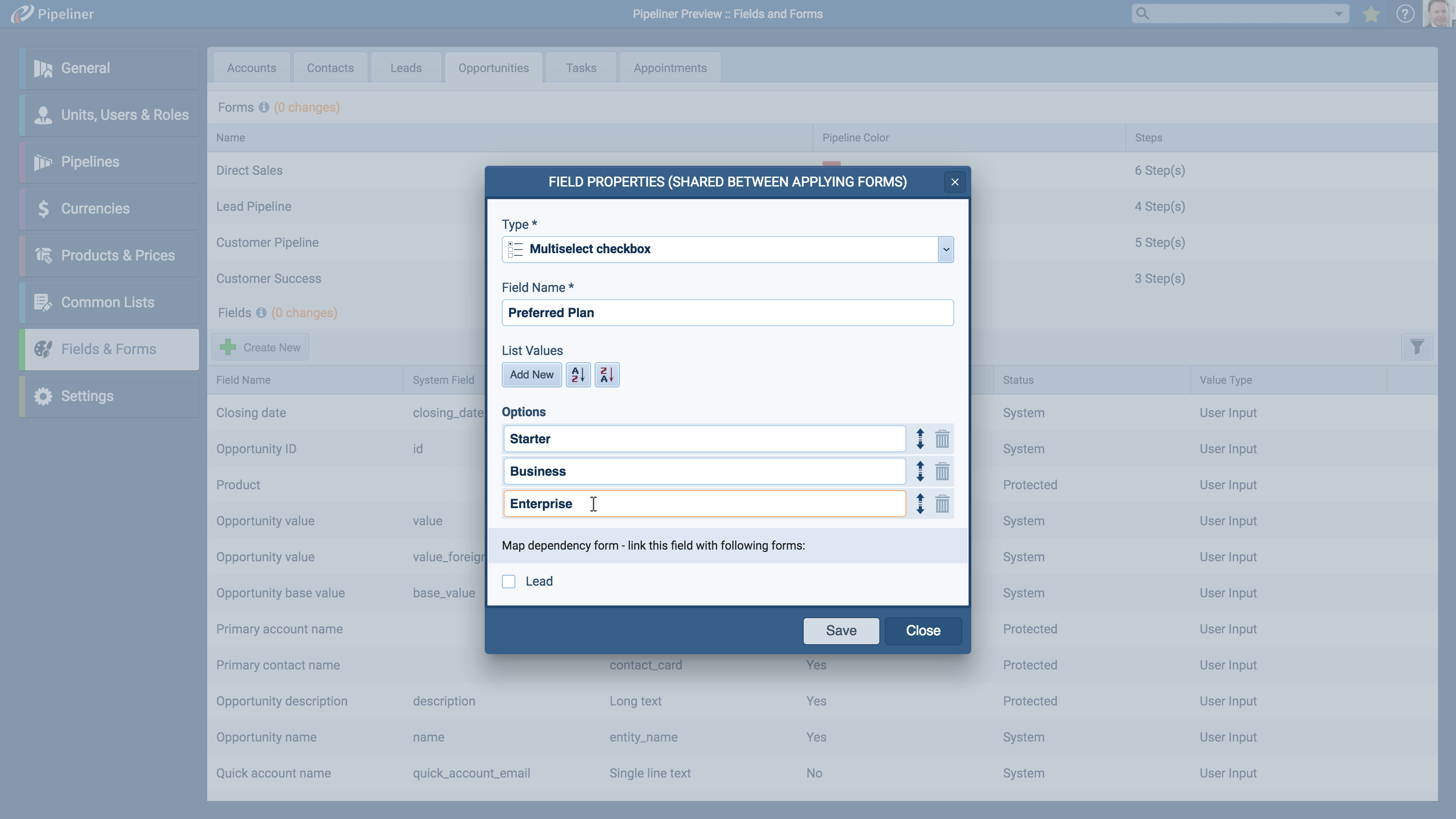Click the Field Name input
Screen dimensions: 1456x819
click(727, 313)
